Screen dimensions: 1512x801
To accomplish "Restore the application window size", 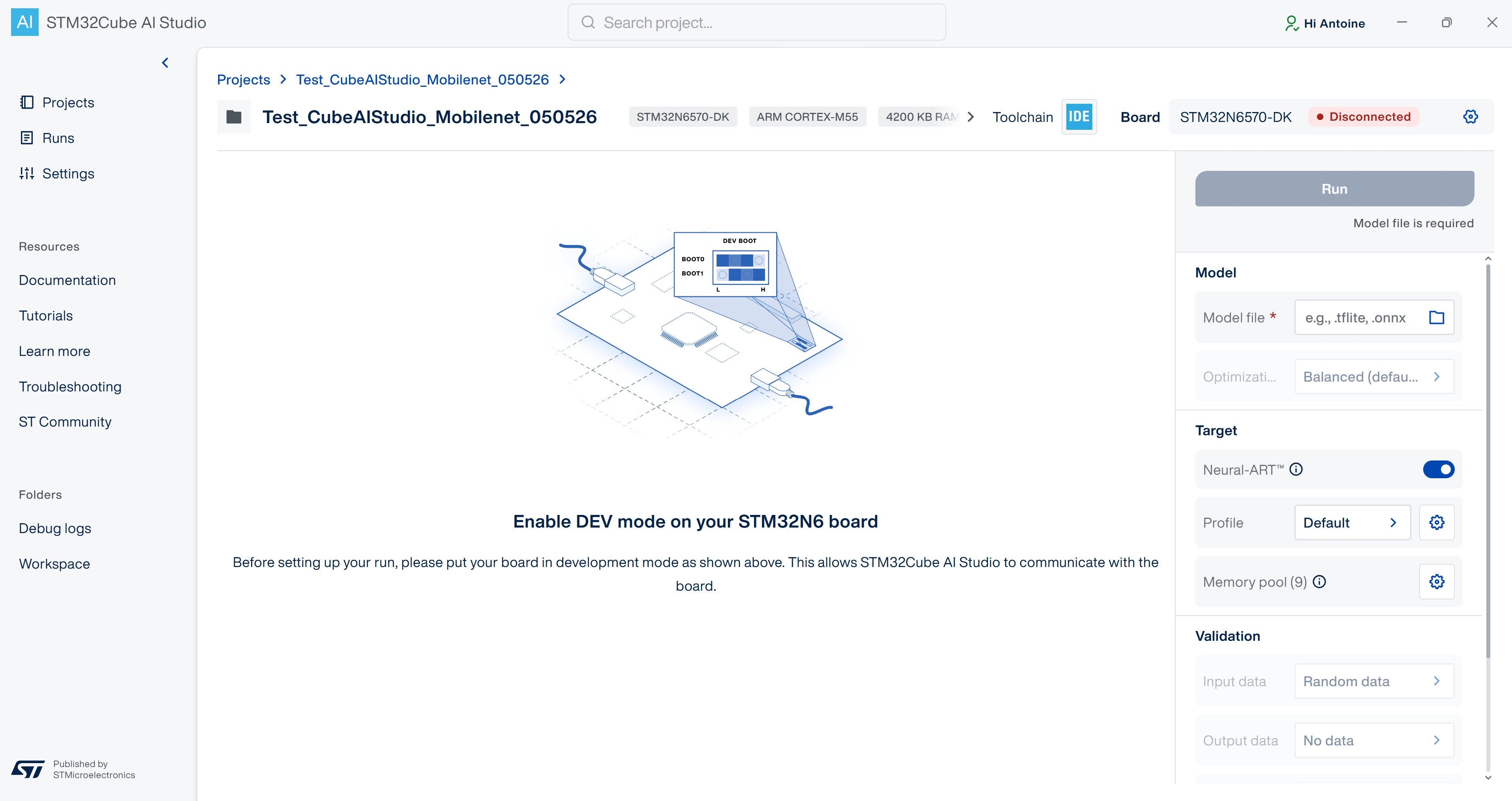I will [x=1446, y=22].
